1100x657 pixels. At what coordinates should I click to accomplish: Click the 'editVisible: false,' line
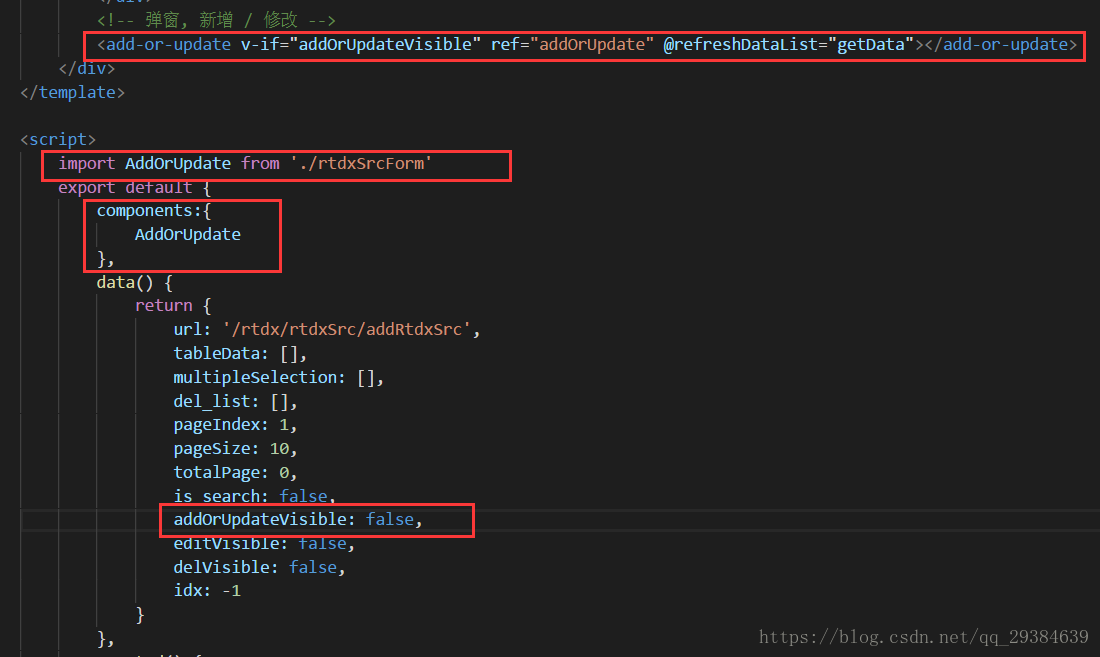[x=264, y=543]
